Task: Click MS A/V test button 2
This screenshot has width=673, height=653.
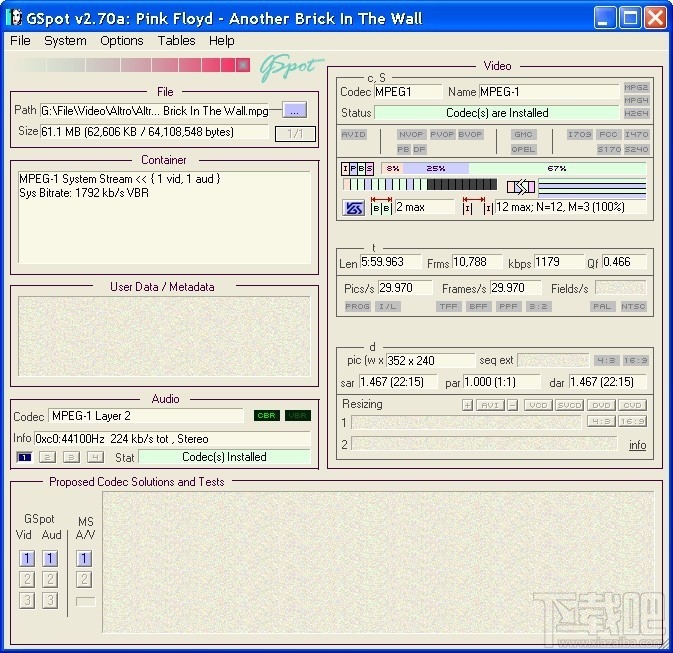Action: pyautogui.click(x=84, y=580)
